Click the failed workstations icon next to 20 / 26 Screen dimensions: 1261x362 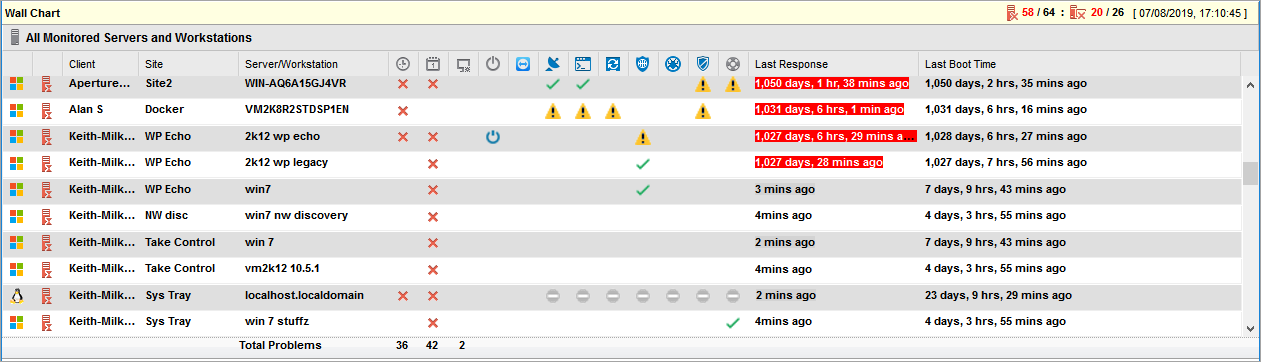click(1079, 13)
